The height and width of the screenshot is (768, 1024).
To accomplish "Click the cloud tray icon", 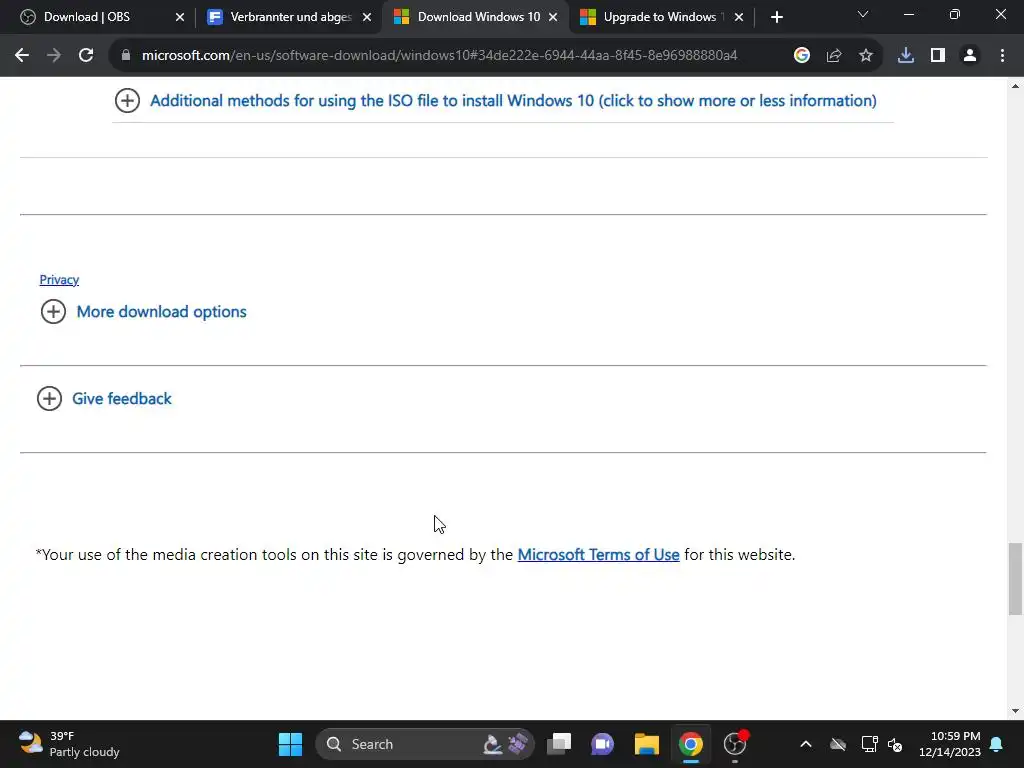I will (838, 744).
